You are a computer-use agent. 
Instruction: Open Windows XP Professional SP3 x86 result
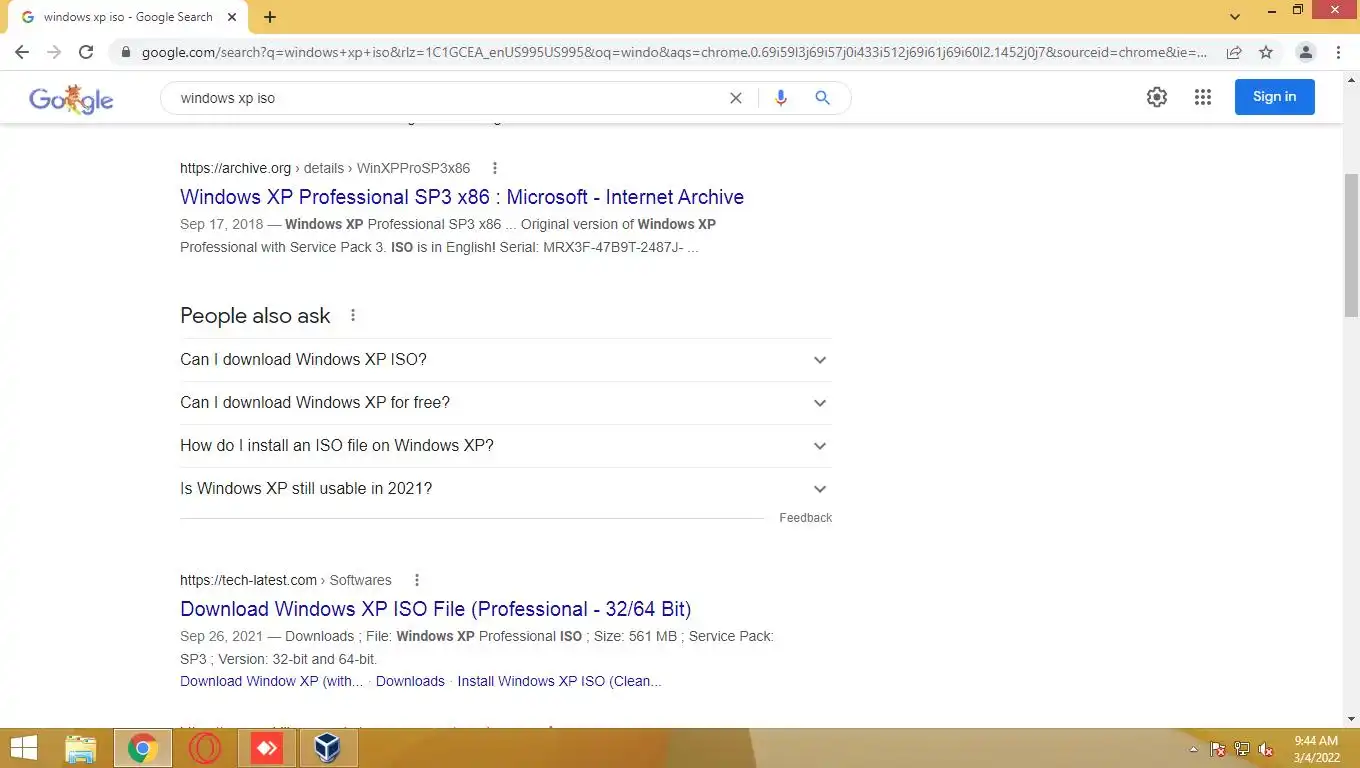[x=462, y=197]
